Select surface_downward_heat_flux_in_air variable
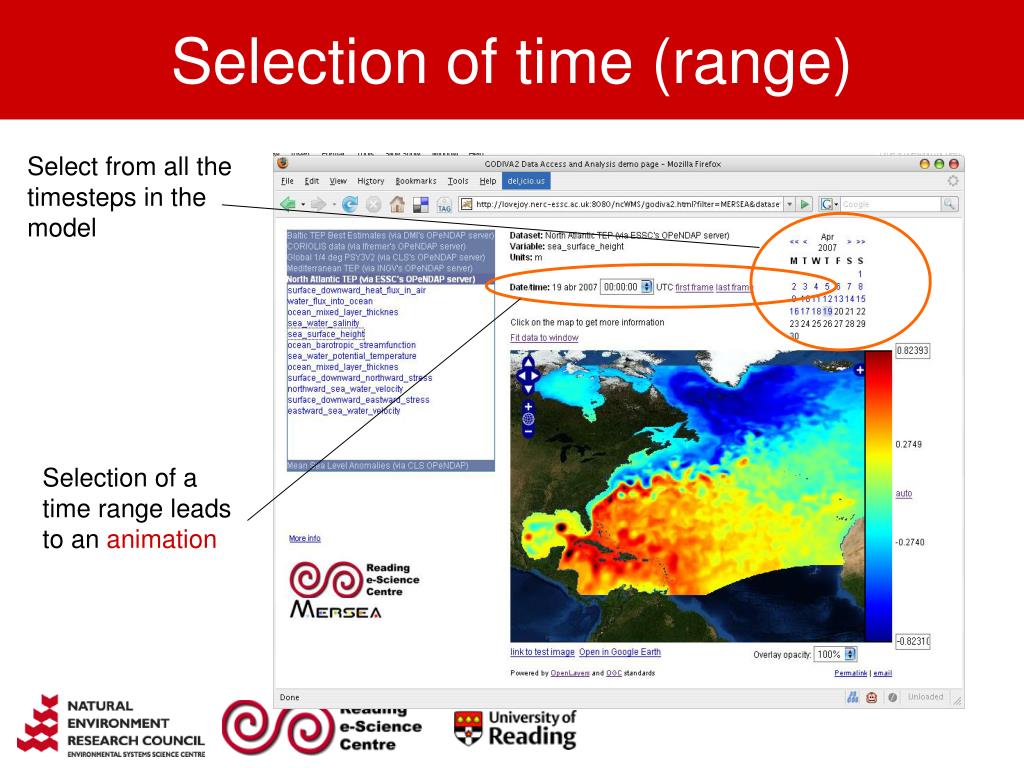 (357, 290)
